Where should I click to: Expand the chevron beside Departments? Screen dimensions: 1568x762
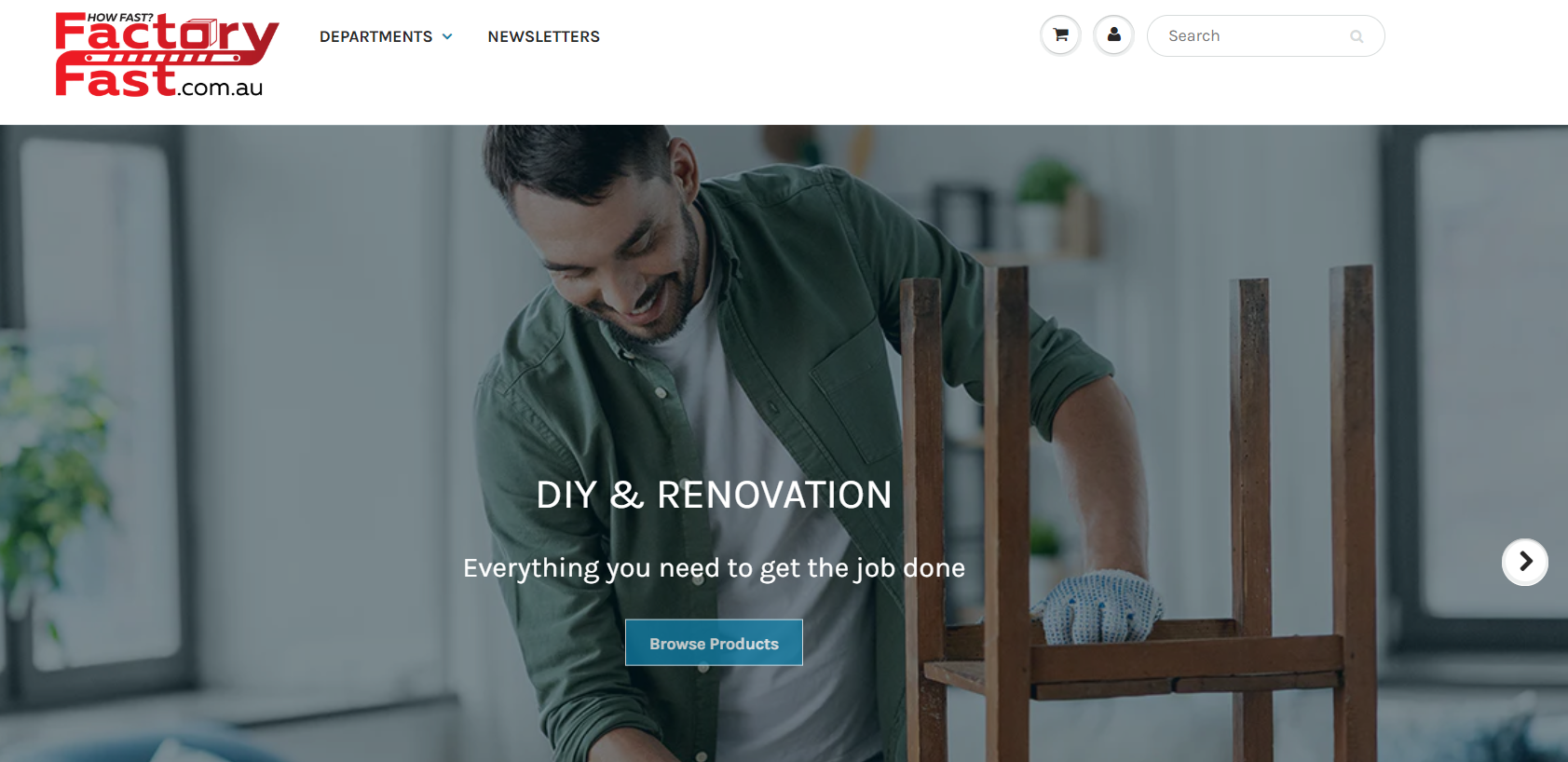point(447,36)
